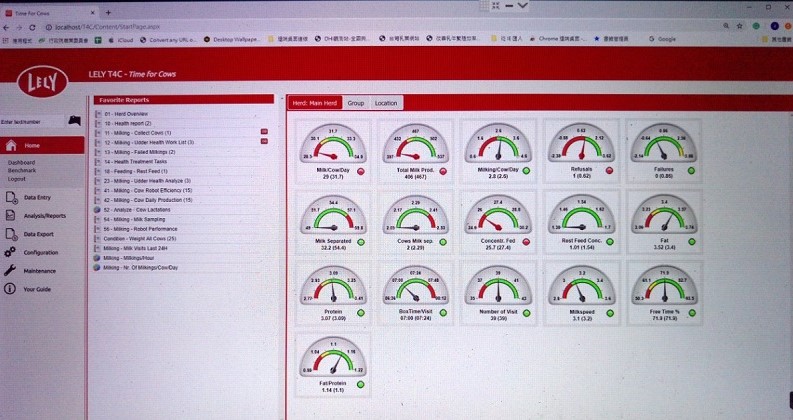
Task: Switch to the Group tab
Action: click(x=356, y=103)
